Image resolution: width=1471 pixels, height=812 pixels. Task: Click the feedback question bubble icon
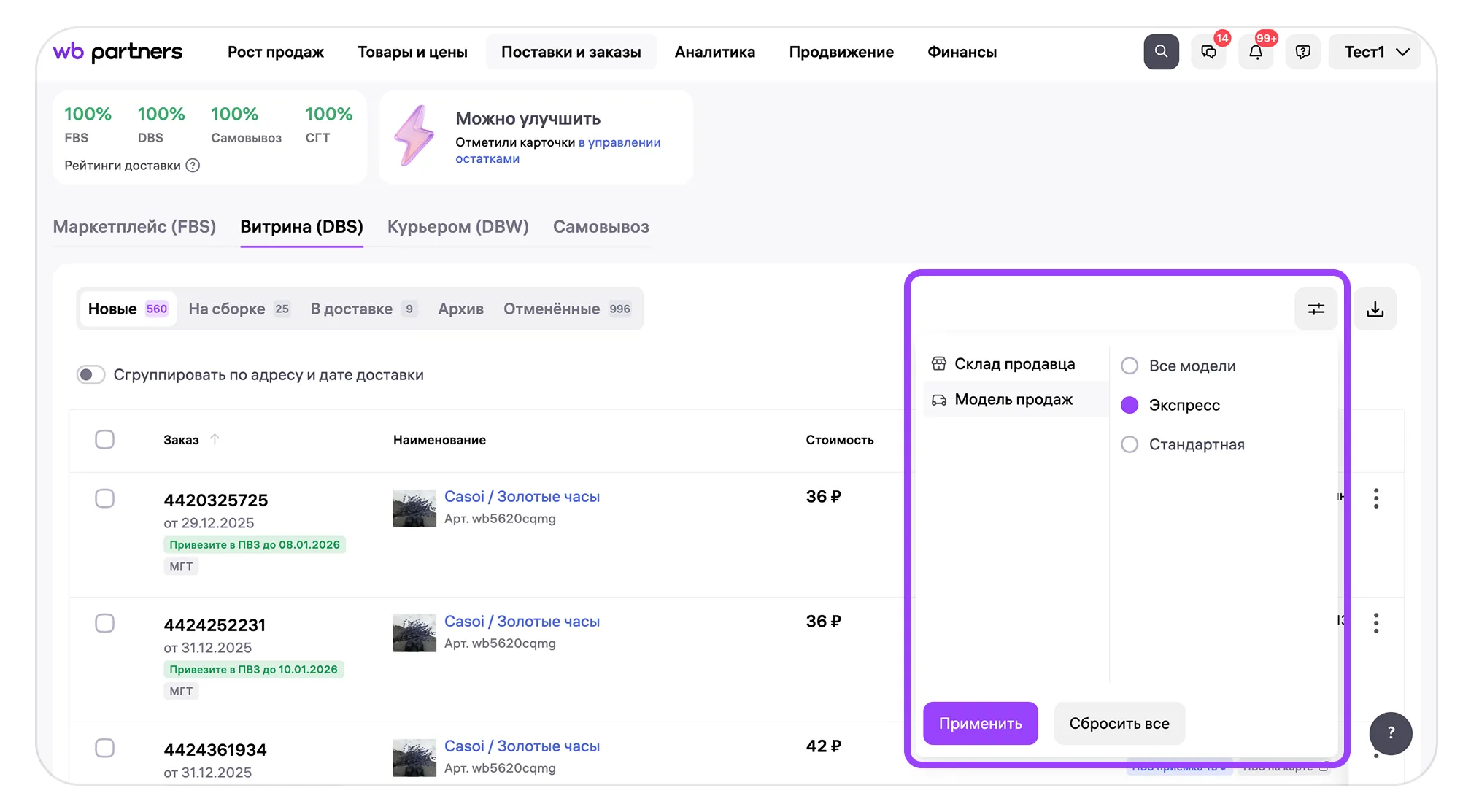tap(1302, 52)
